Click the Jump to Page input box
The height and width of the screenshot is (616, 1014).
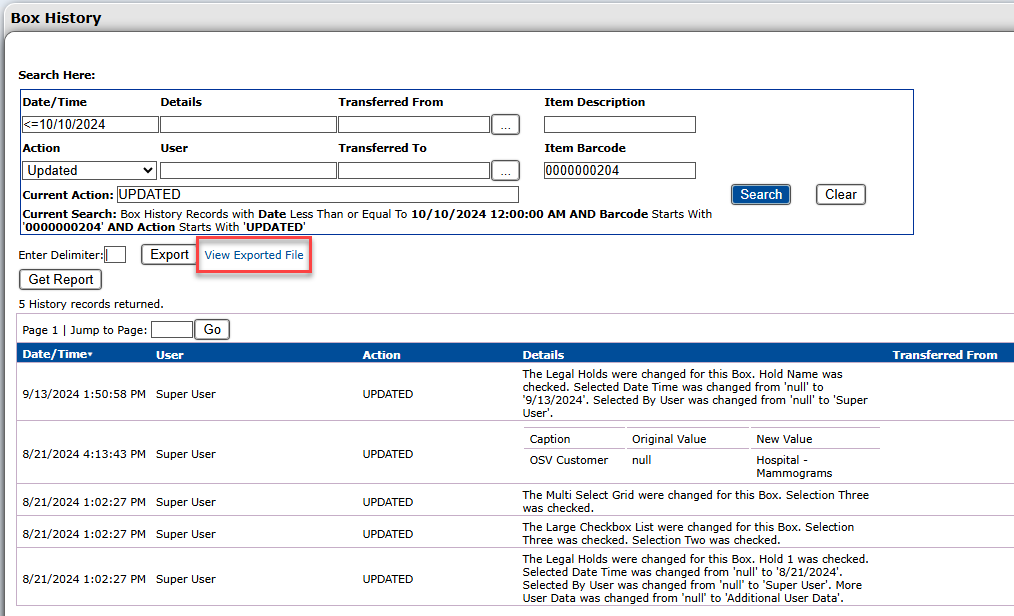click(171, 330)
